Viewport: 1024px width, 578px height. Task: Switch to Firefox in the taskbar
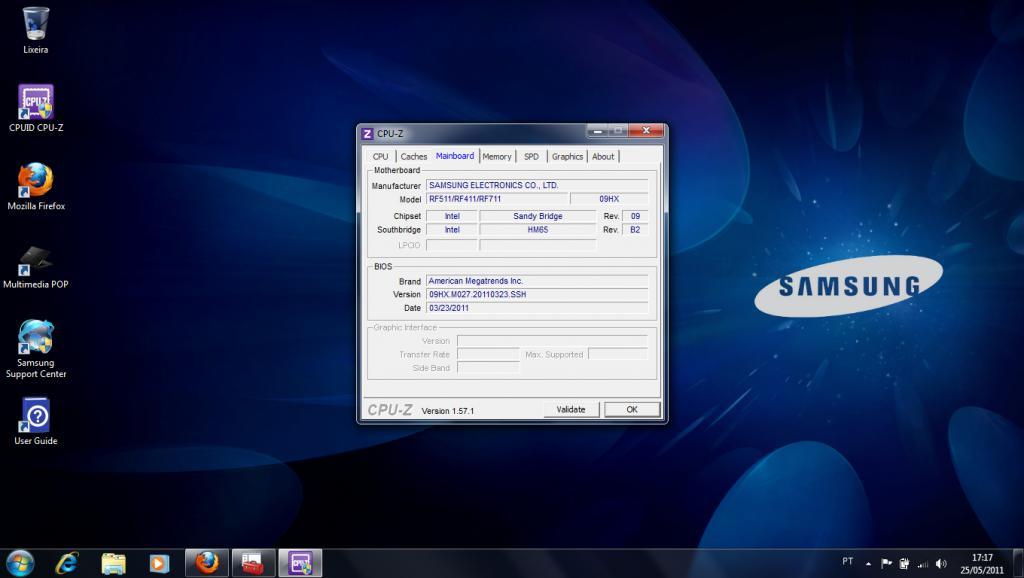[x=207, y=563]
